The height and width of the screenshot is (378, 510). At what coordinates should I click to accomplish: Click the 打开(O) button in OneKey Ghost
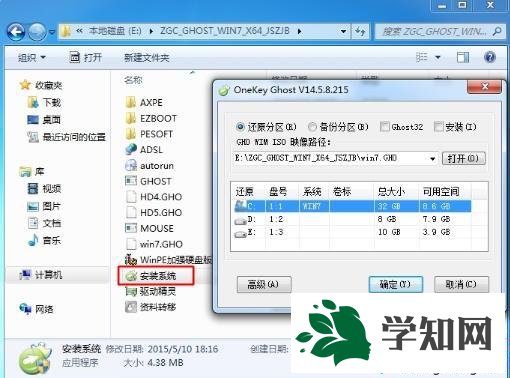[464, 158]
